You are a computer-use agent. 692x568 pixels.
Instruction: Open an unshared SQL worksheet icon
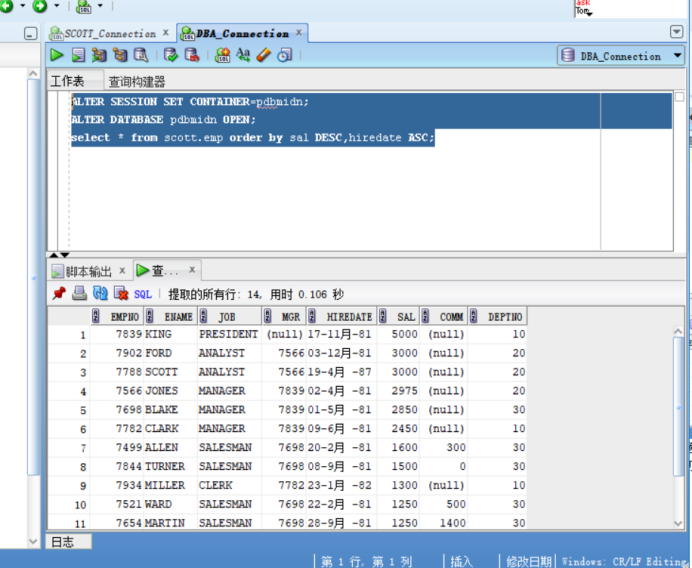[222, 55]
